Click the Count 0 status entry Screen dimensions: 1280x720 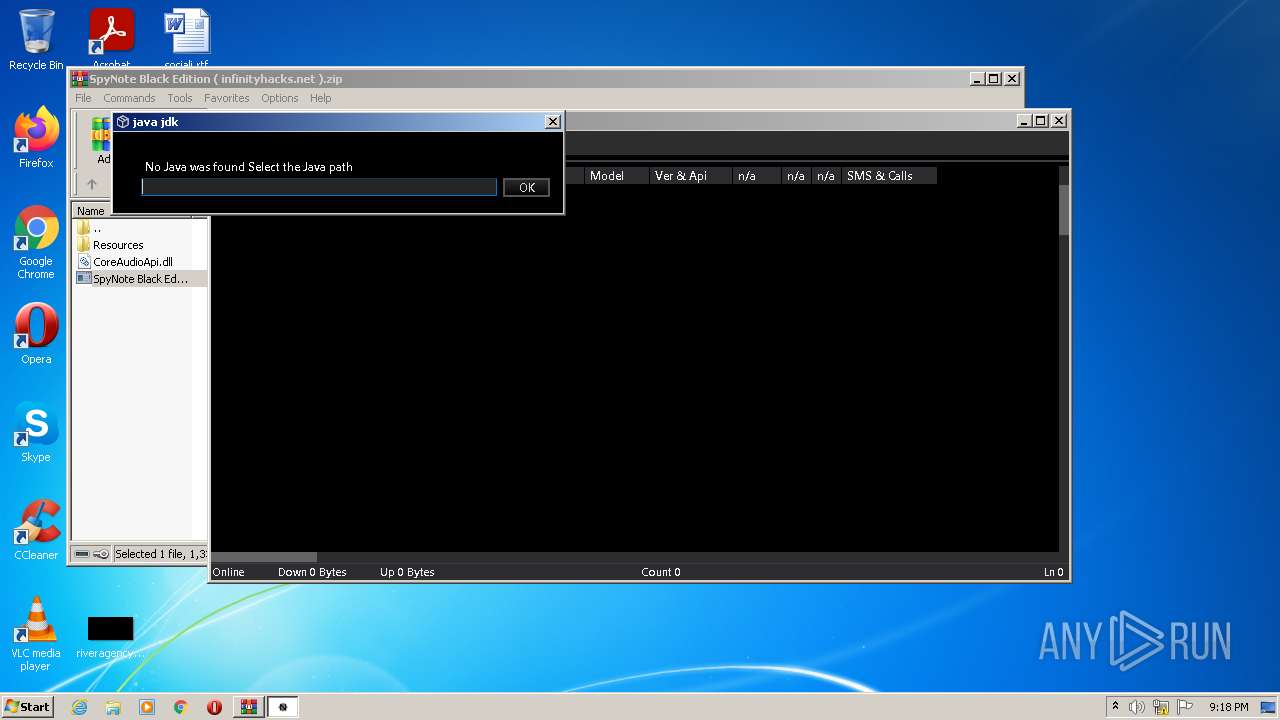[x=661, y=572]
